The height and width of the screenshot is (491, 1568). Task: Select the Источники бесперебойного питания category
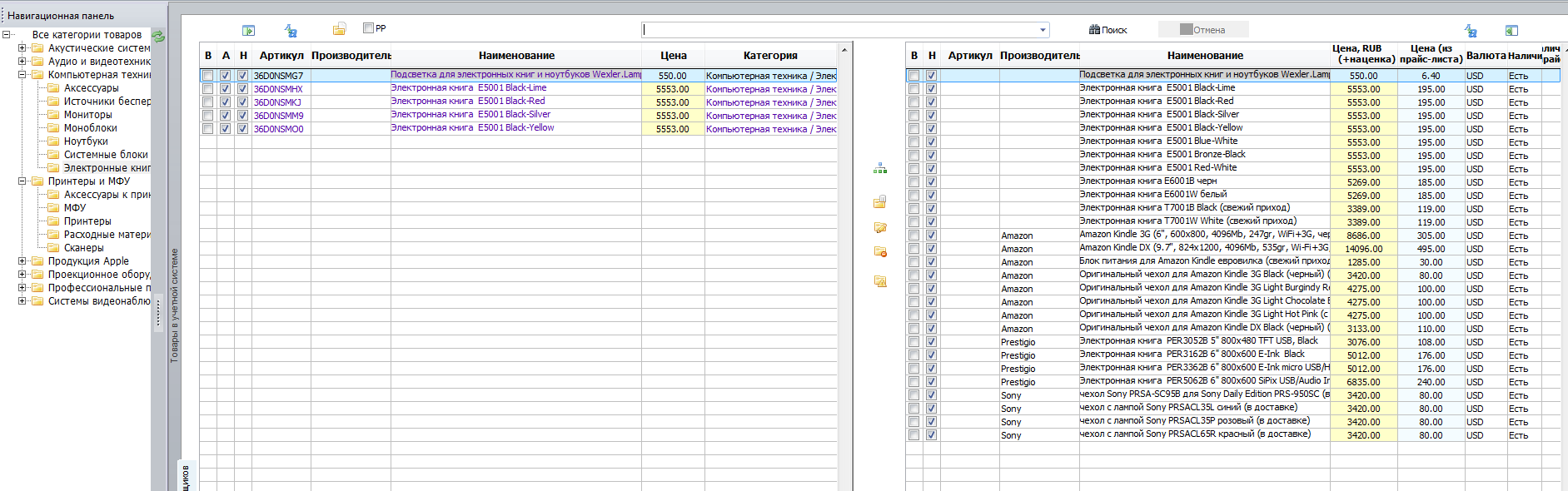coord(107,102)
